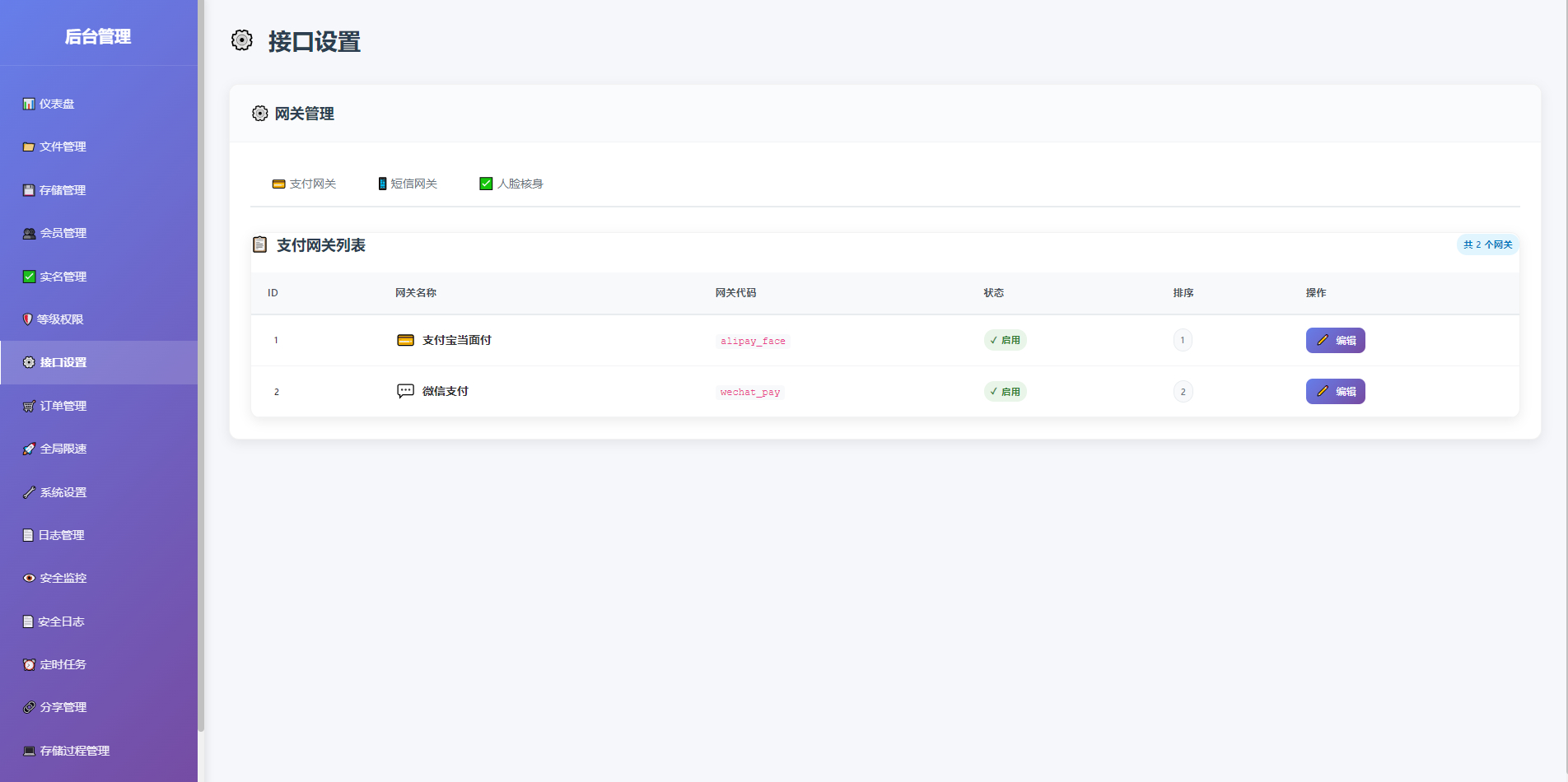The width and height of the screenshot is (1568, 782).
Task: Click the dashboard chart icon beside 仪表盘
Action: [29, 104]
